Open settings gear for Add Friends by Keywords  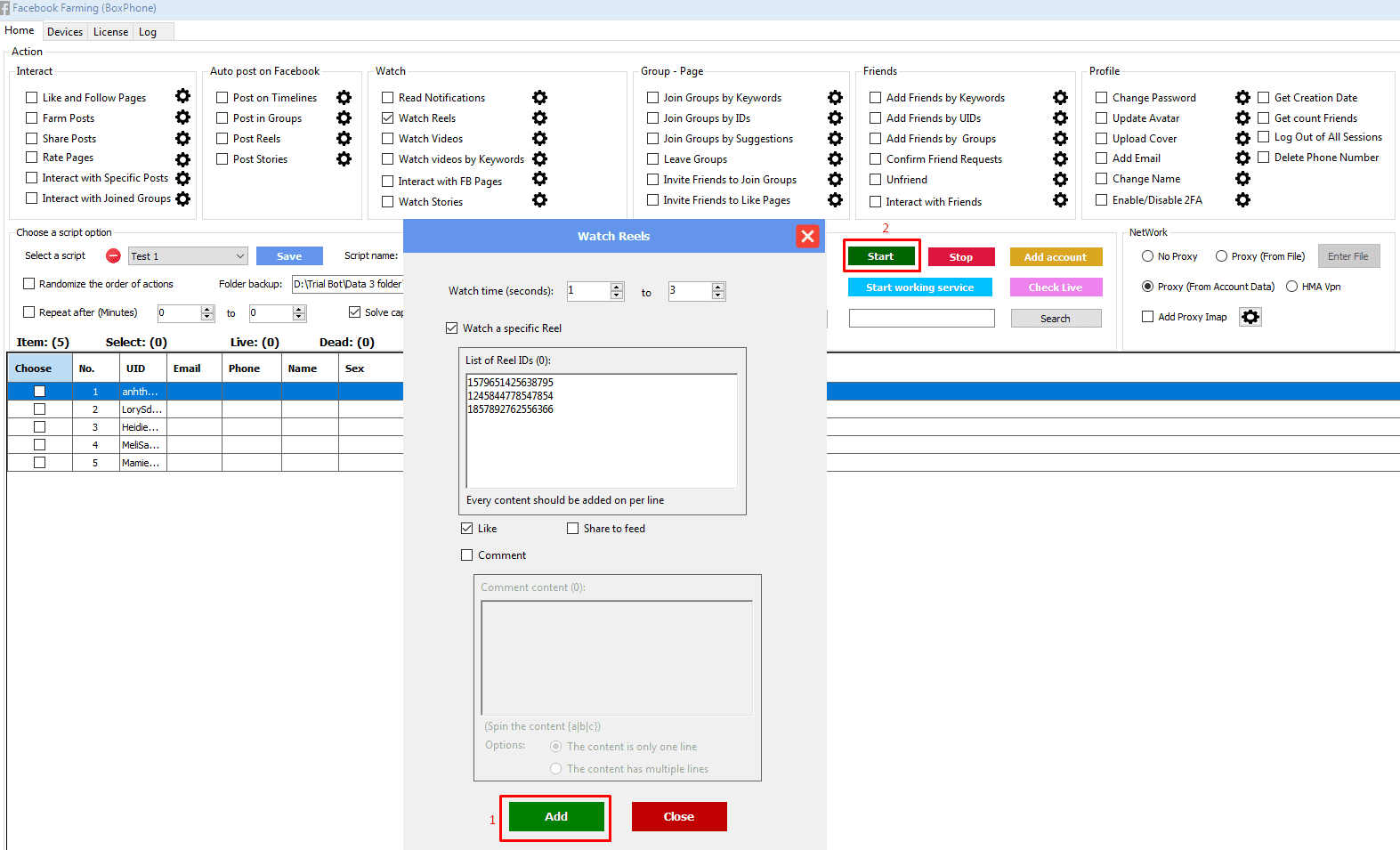pyautogui.click(x=1060, y=97)
